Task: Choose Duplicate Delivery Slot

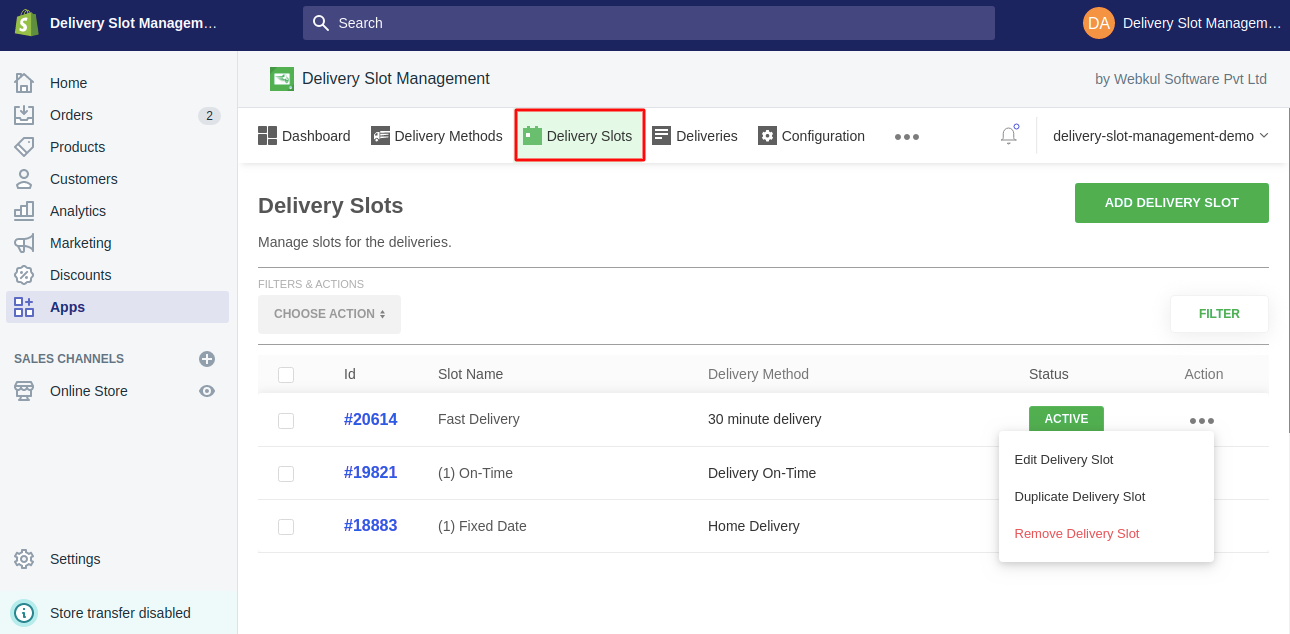Action: [x=1080, y=497]
